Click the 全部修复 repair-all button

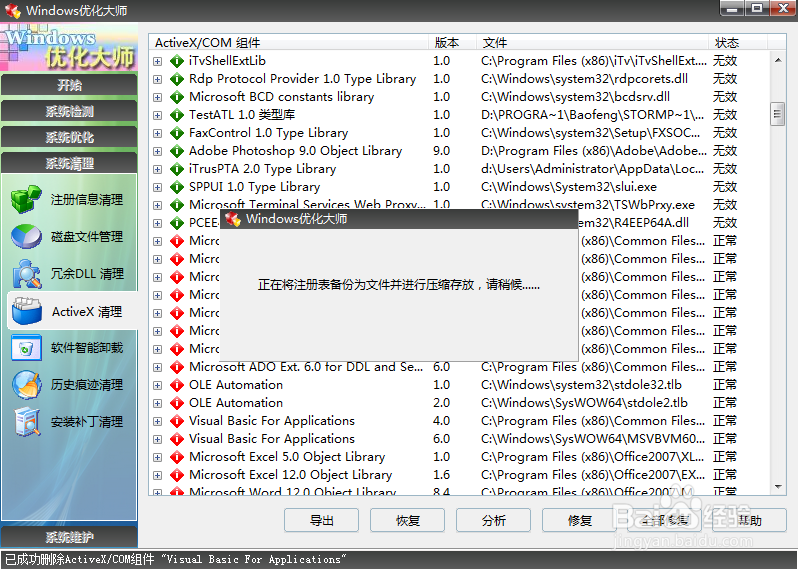pyautogui.click(x=665, y=520)
